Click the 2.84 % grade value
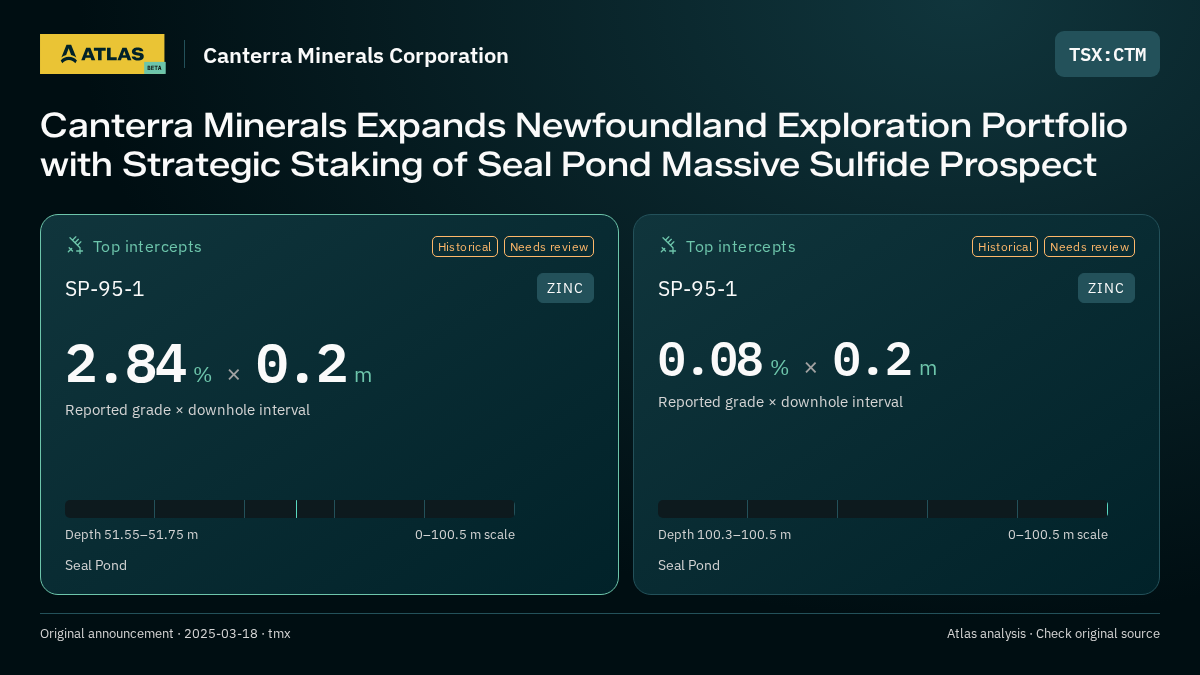1200x675 pixels. pos(139,366)
